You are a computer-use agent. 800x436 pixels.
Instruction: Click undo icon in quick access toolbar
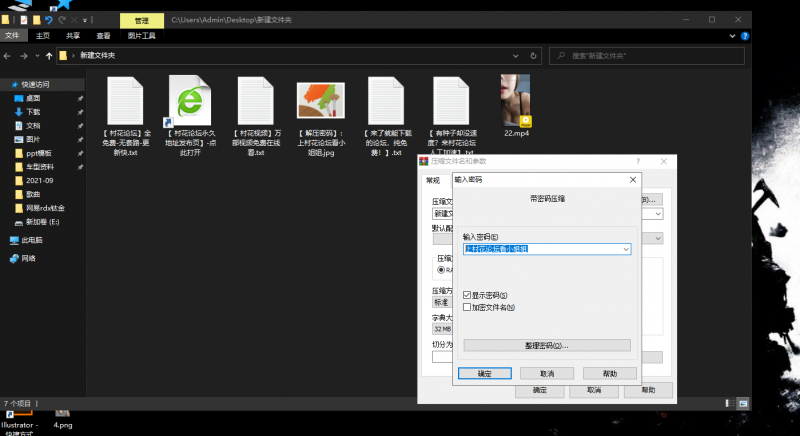[50, 19]
